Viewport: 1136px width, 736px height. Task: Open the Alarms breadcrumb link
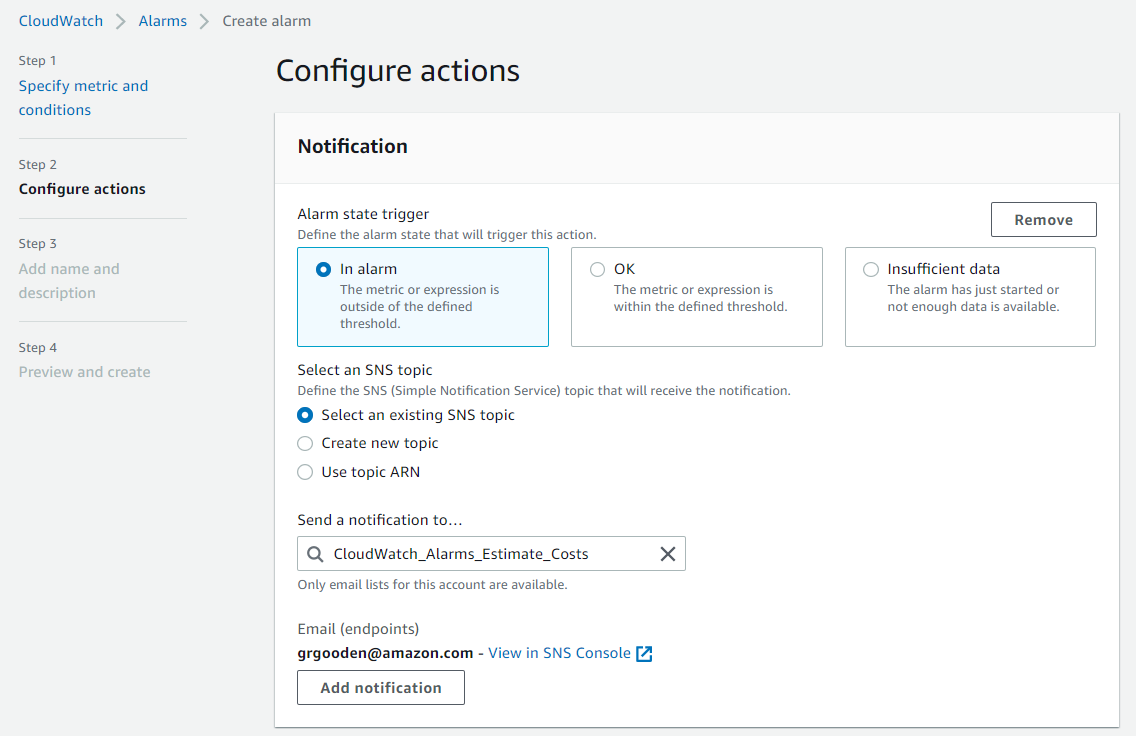point(162,20)
